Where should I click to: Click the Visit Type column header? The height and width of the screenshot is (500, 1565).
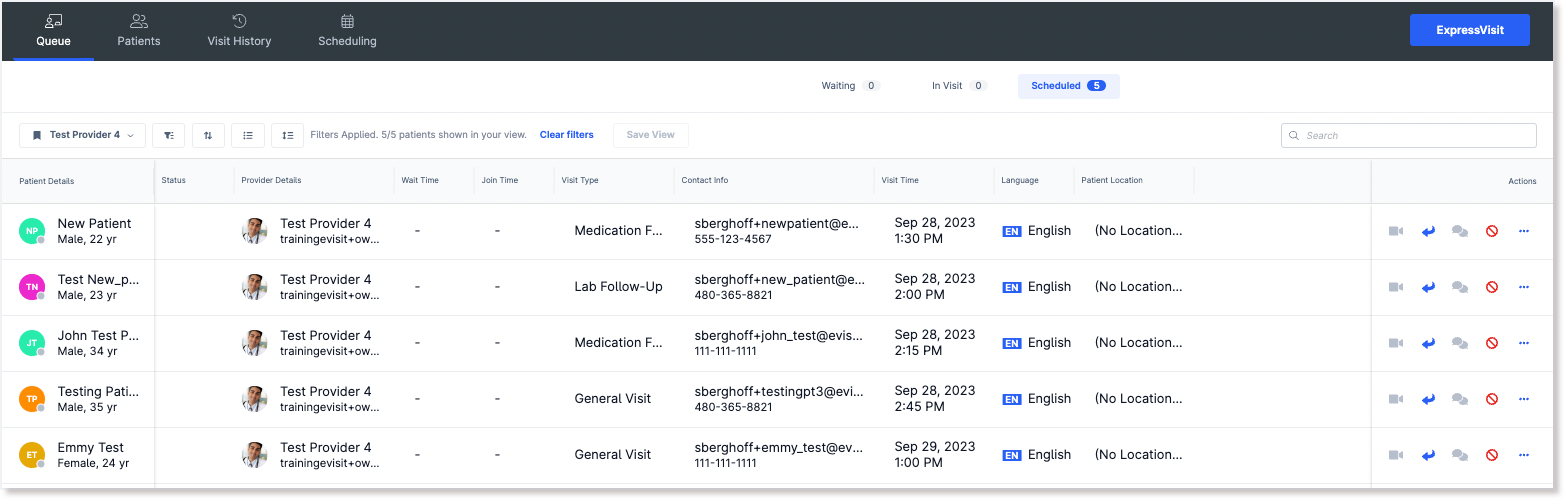click(x=580, y=181)
